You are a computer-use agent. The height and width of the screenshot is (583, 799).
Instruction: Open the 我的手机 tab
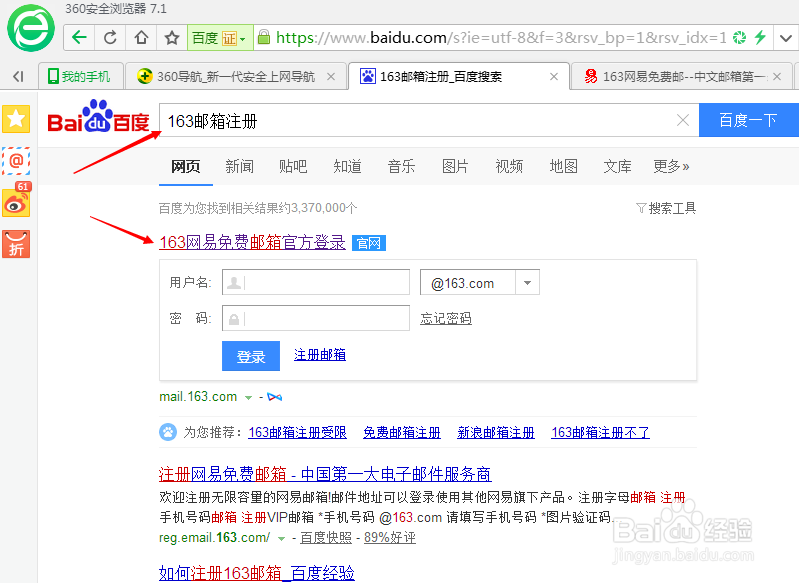pyautogui.click(x=79, y=76)
